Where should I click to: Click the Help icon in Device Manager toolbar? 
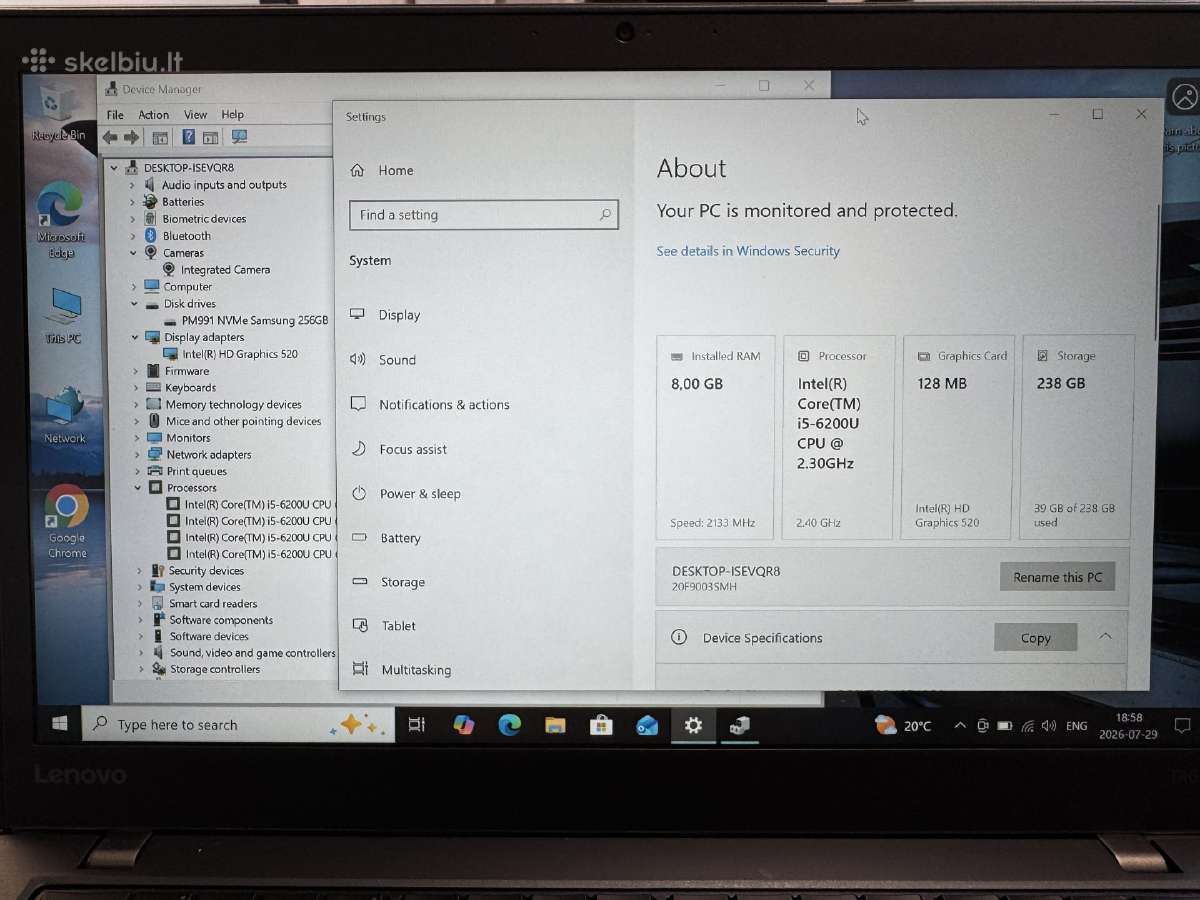(x=188, y=137)
